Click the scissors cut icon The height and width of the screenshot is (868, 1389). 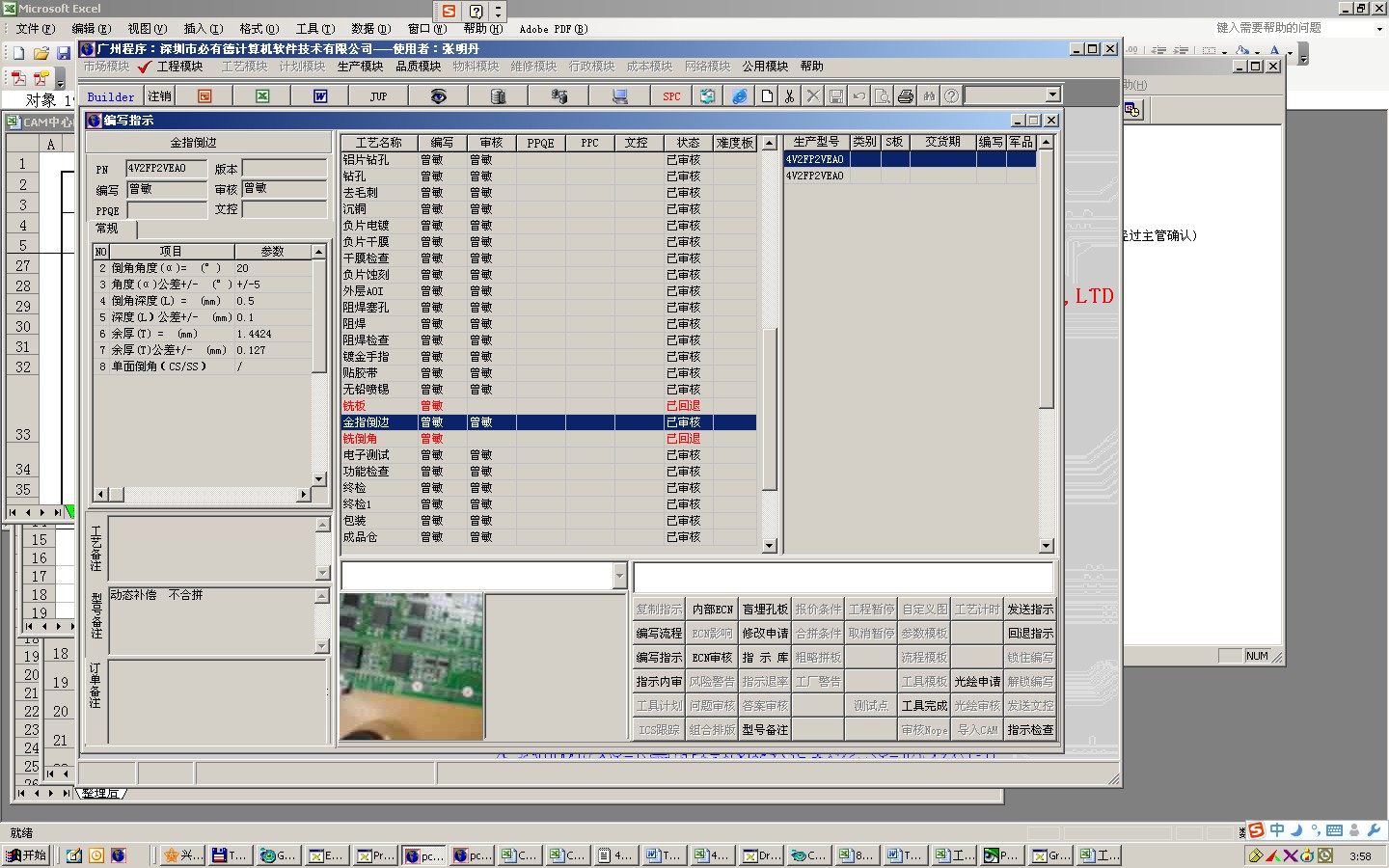point(789,96)
